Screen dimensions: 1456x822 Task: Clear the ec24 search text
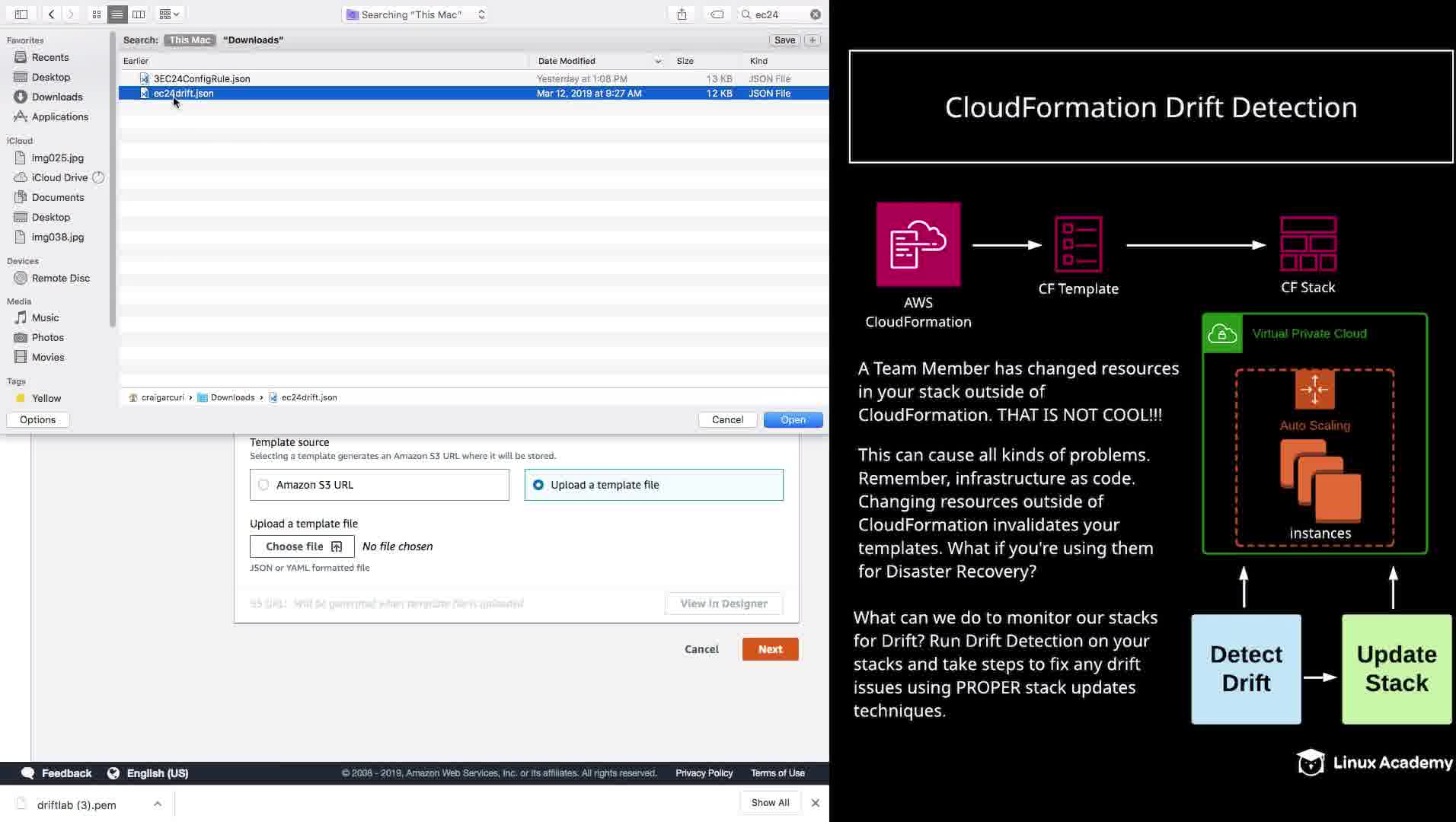816,14
